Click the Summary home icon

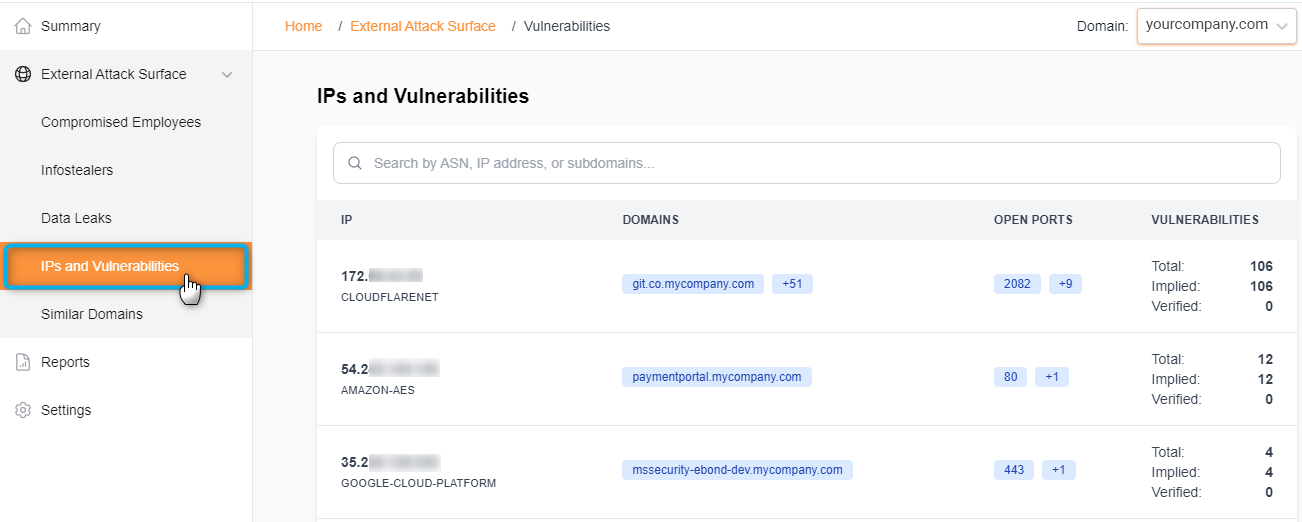[x=23, y=26]
